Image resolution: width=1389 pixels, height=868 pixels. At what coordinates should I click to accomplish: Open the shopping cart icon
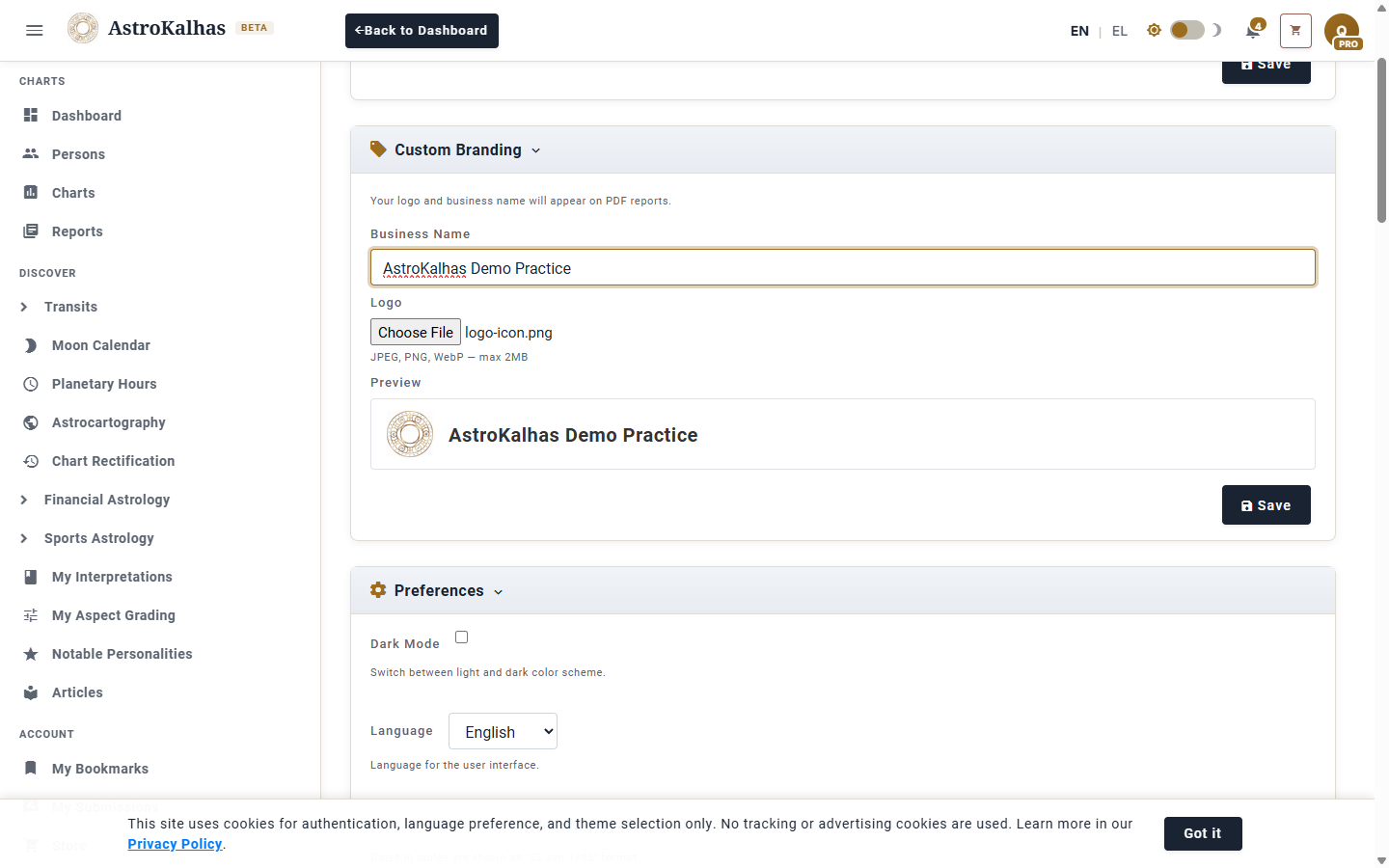pos(1295,31)
